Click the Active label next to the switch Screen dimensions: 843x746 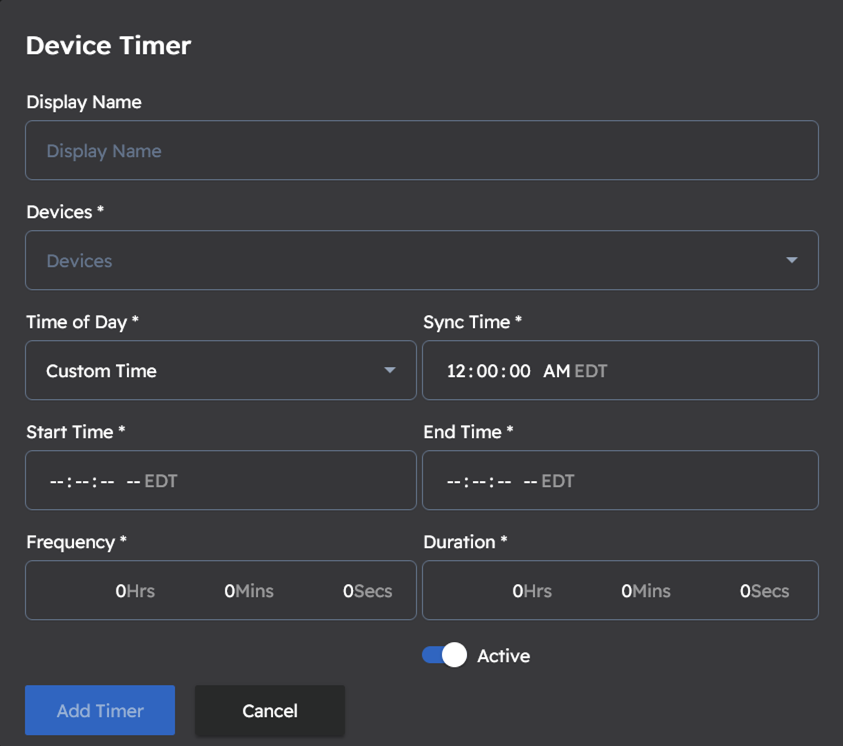click(503, 655)
